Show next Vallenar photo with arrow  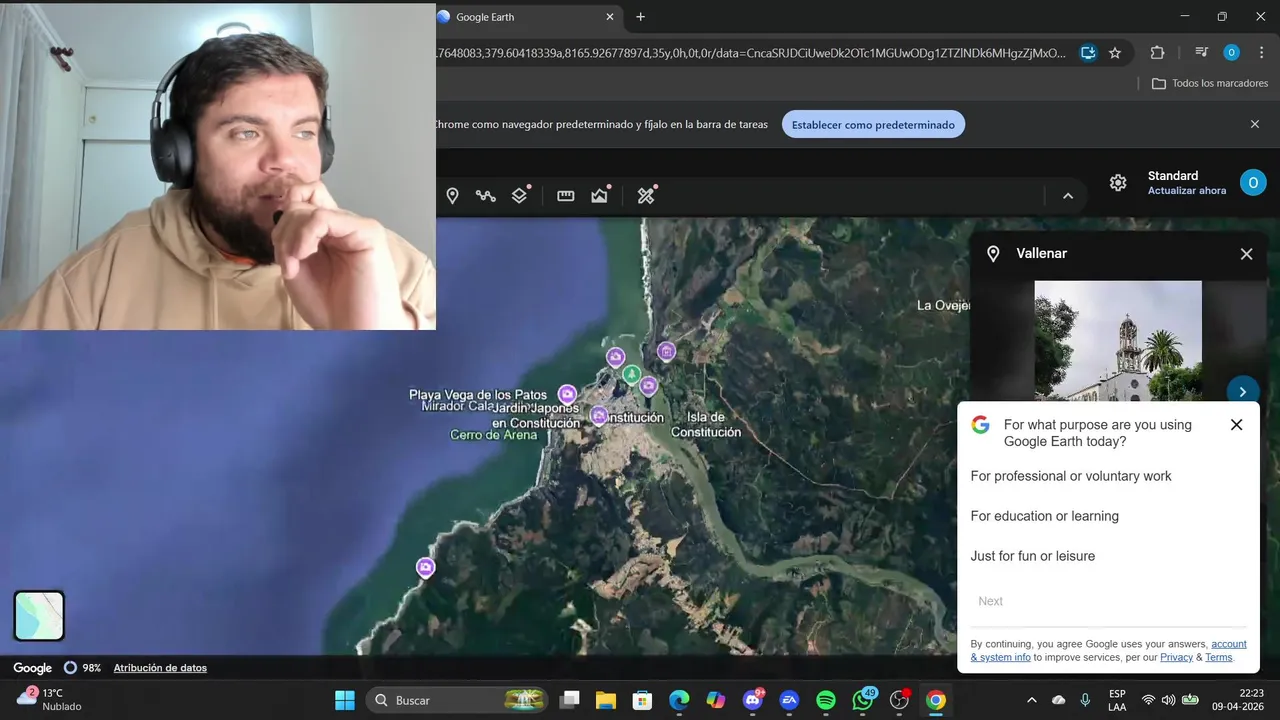click(x=1243, y=392)
